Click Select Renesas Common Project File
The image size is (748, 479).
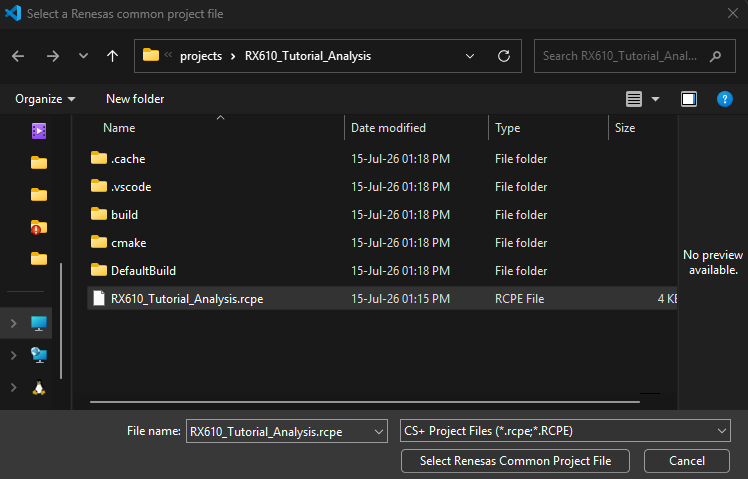515,461
